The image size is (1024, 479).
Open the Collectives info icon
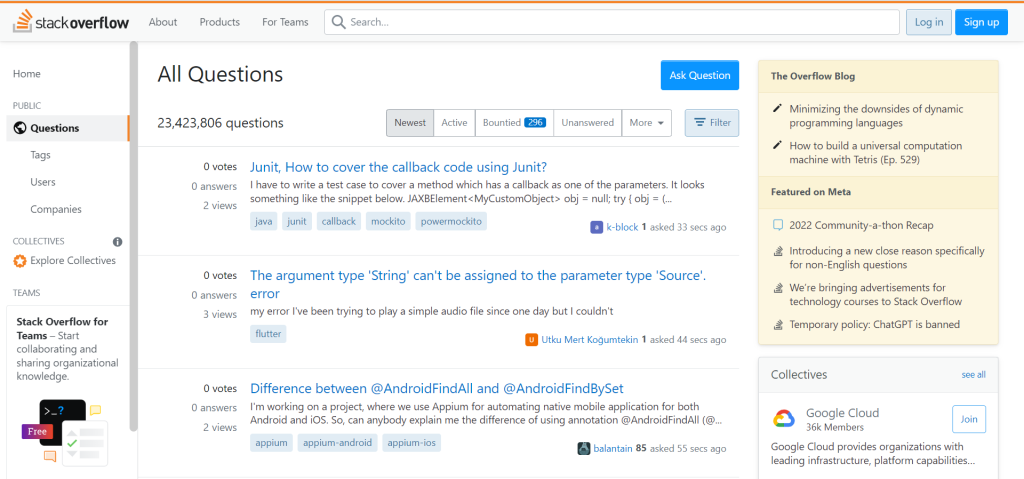pos(118,241)
